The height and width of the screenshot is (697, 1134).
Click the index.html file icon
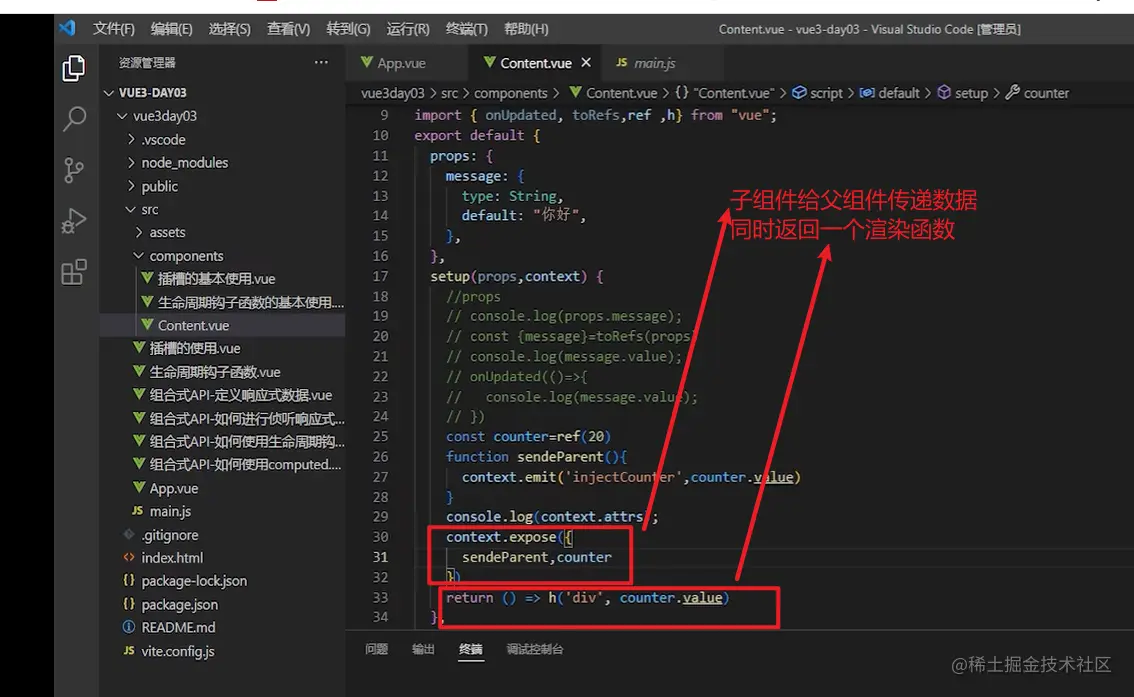pos(129,557)
